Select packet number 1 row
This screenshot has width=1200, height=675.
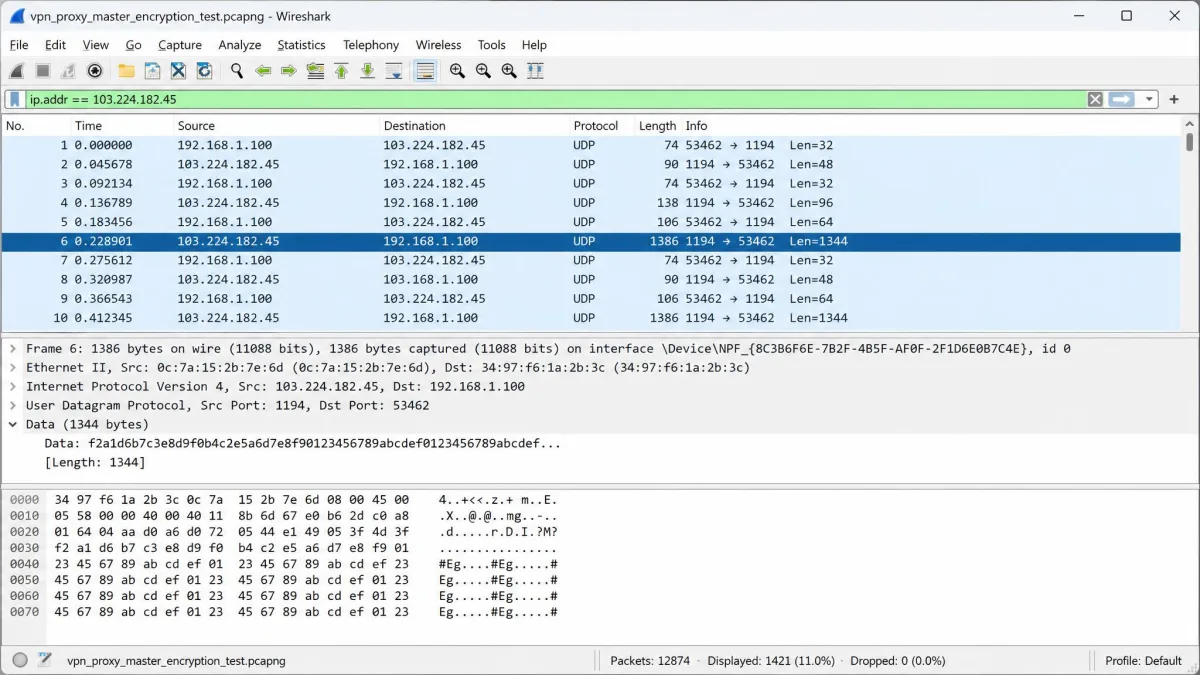591,145
